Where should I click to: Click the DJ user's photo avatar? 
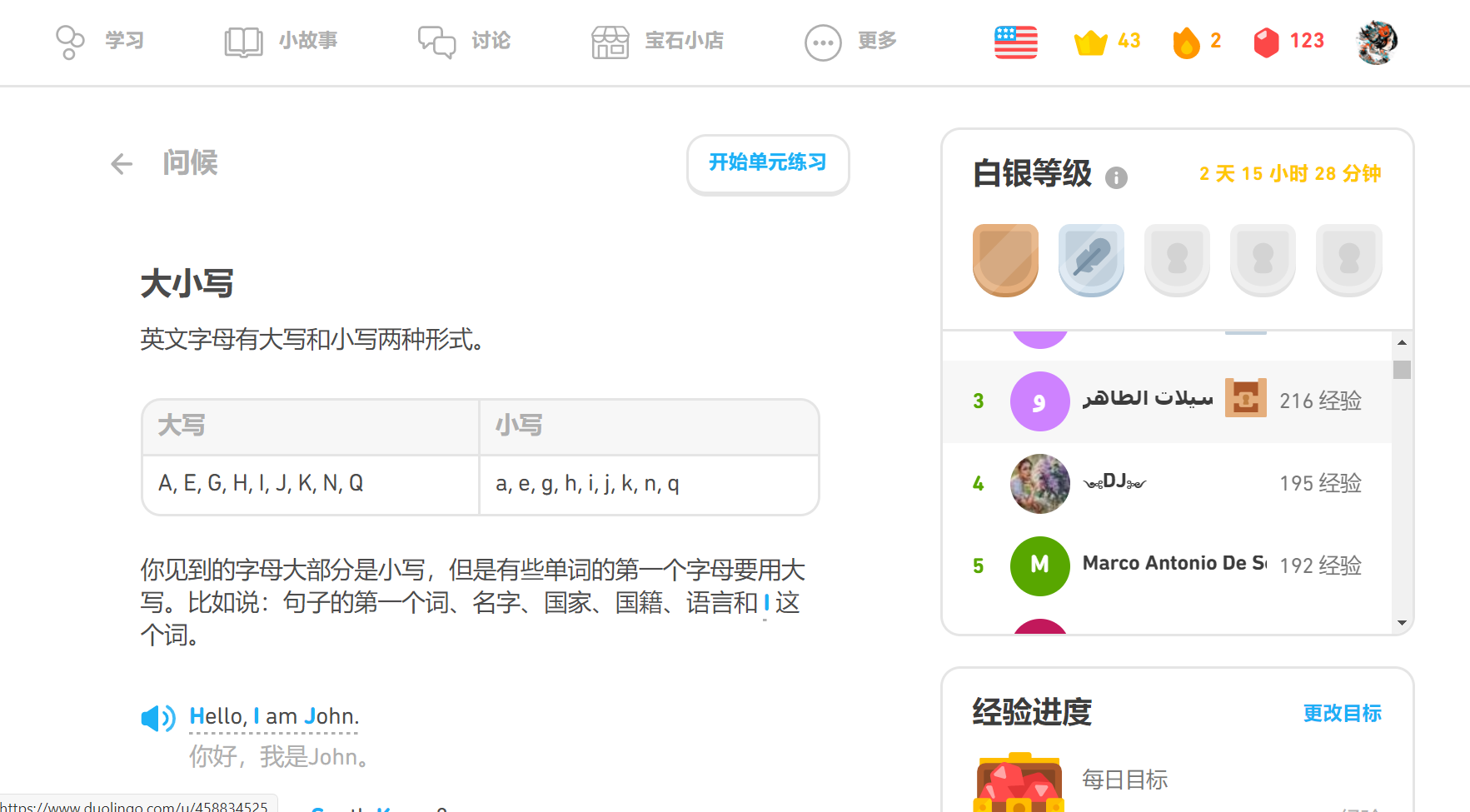[x=1039, y=484]
